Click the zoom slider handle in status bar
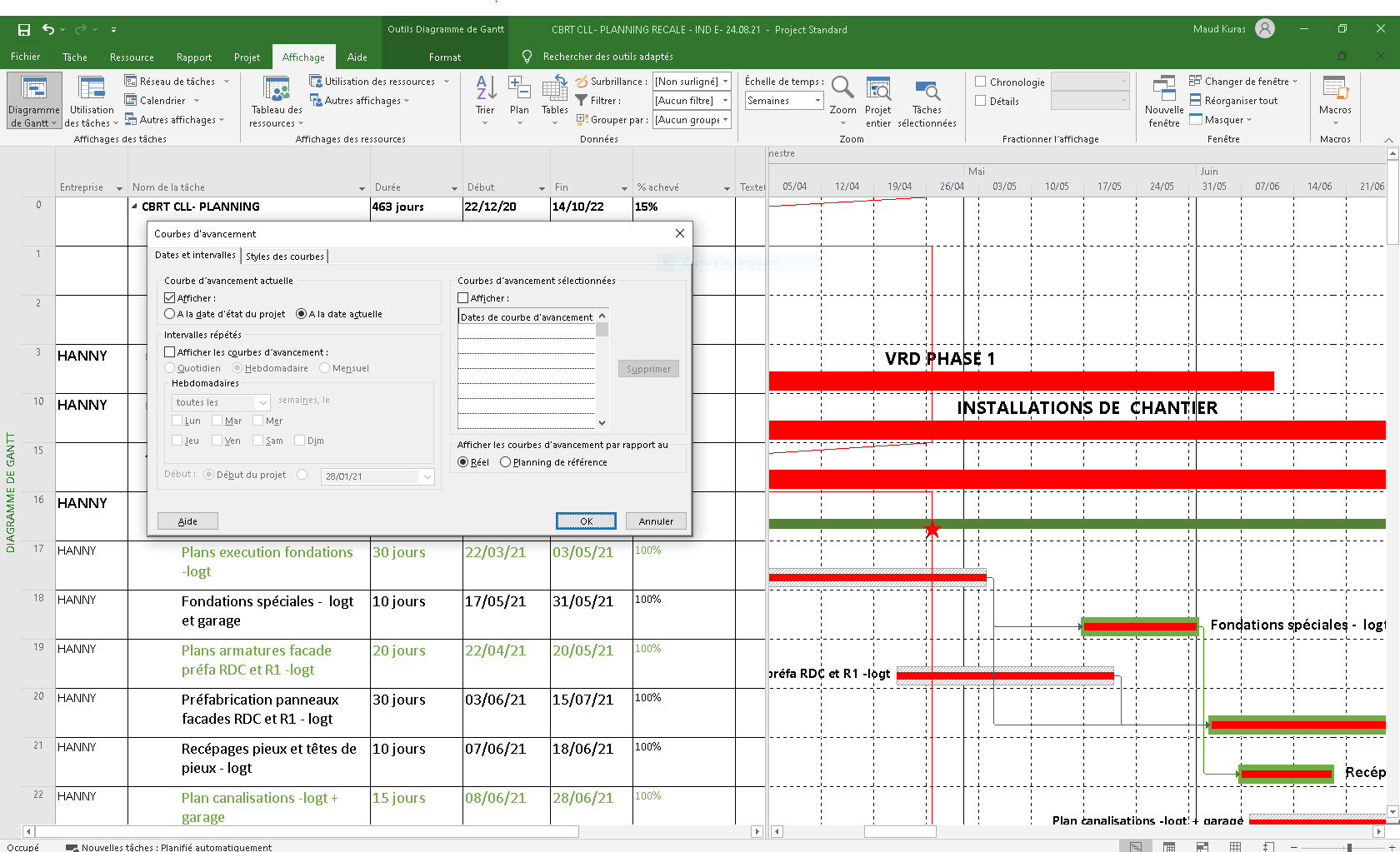Image resolution: width=1400 pixels, height=852 pixels. pos(1349,847)
